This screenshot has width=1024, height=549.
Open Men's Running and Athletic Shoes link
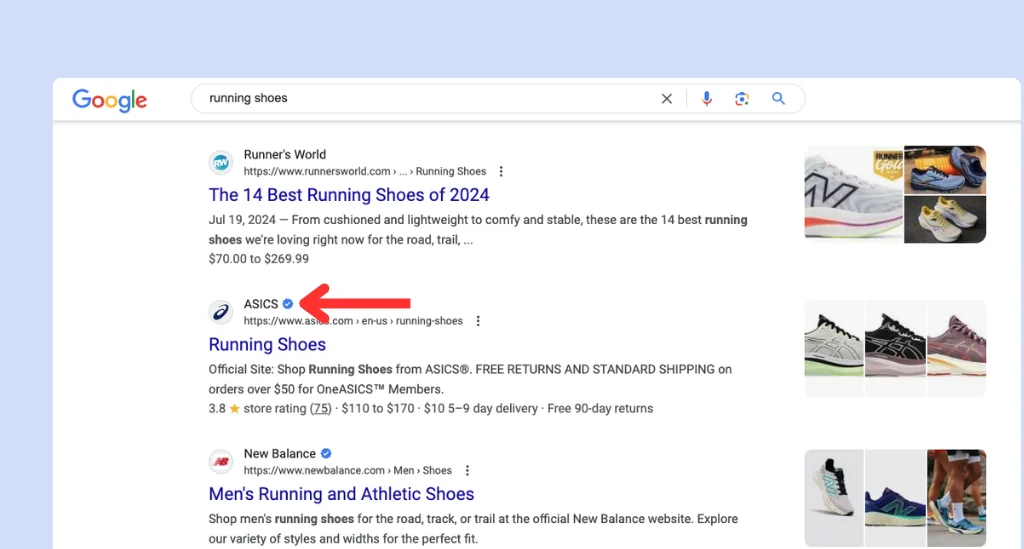click(x=341, y=494)
